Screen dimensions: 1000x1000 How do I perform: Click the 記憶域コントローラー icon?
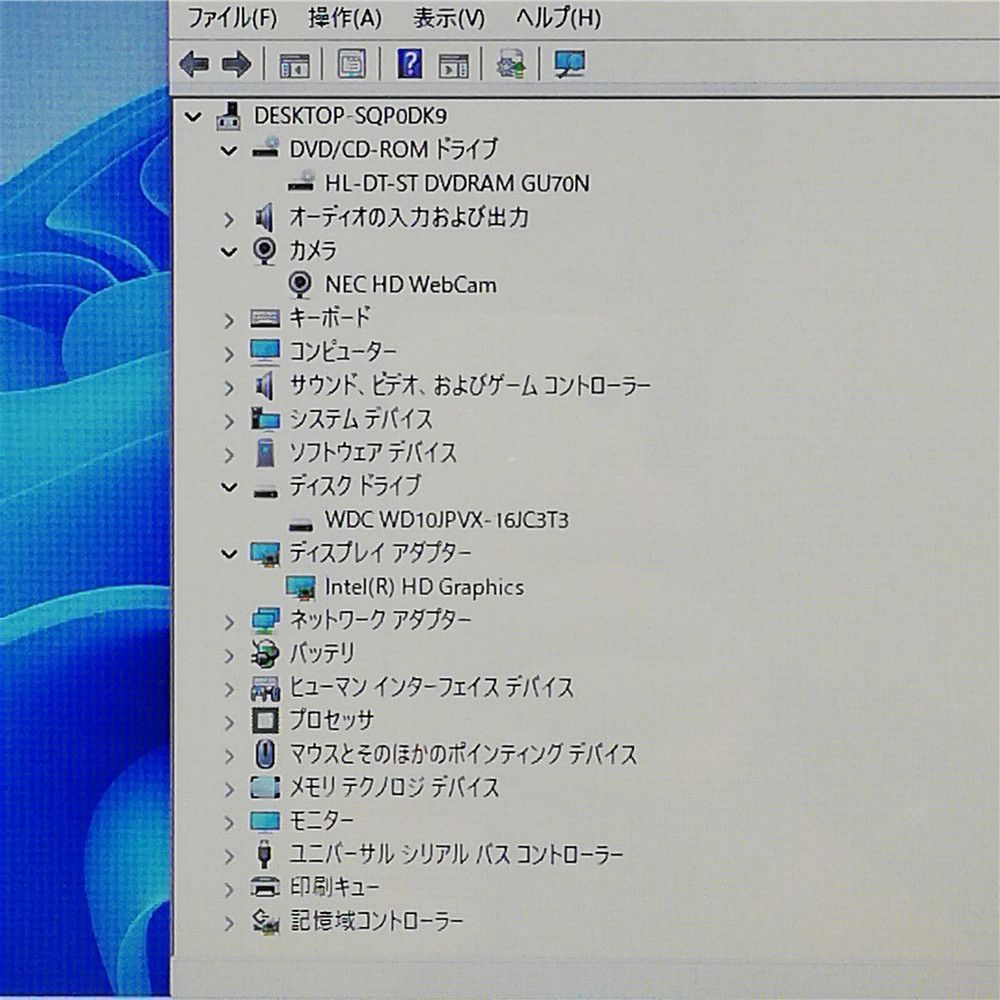[x=265, y=922]
